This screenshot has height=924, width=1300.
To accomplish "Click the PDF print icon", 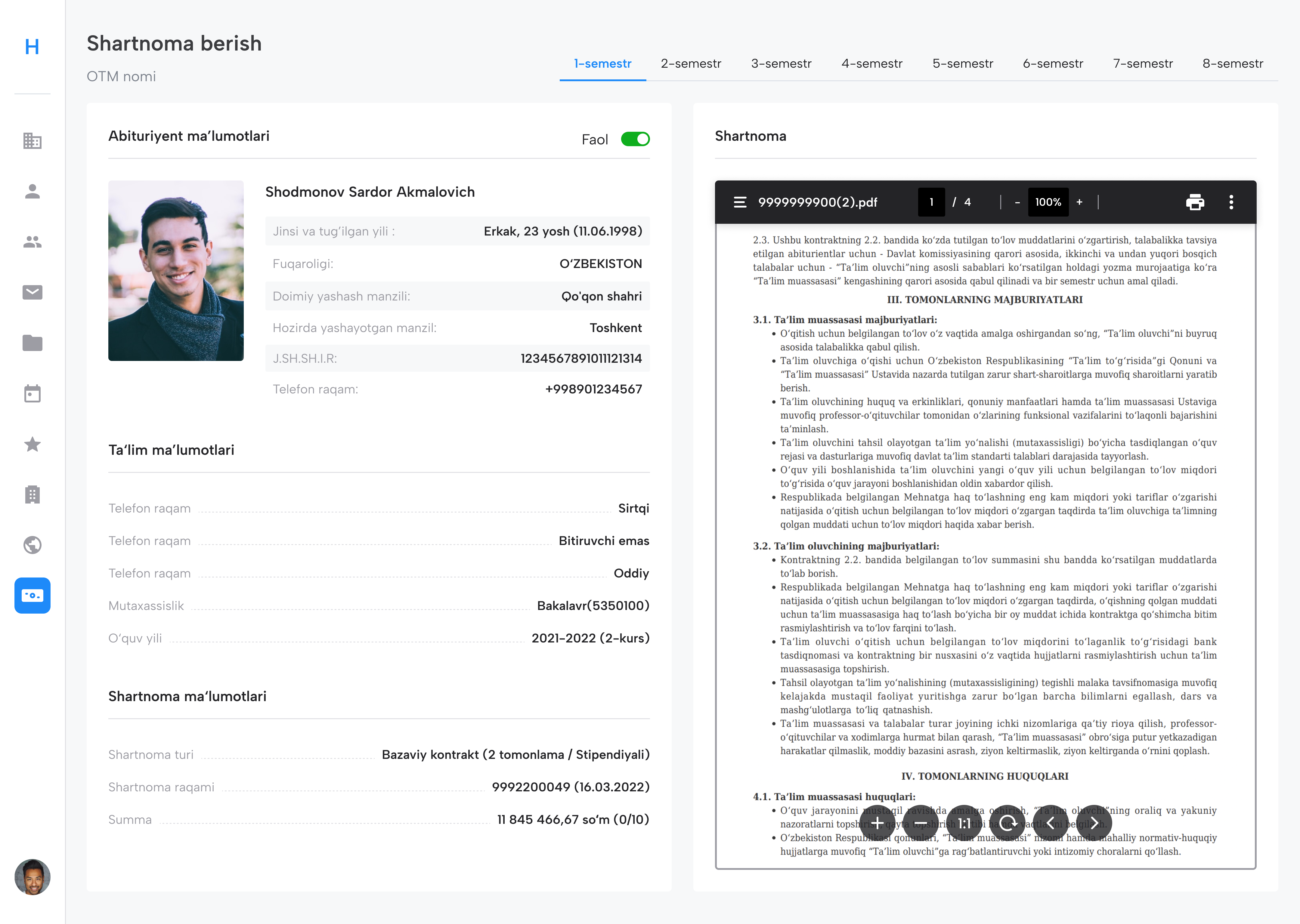I will [x=1195, y=202].
